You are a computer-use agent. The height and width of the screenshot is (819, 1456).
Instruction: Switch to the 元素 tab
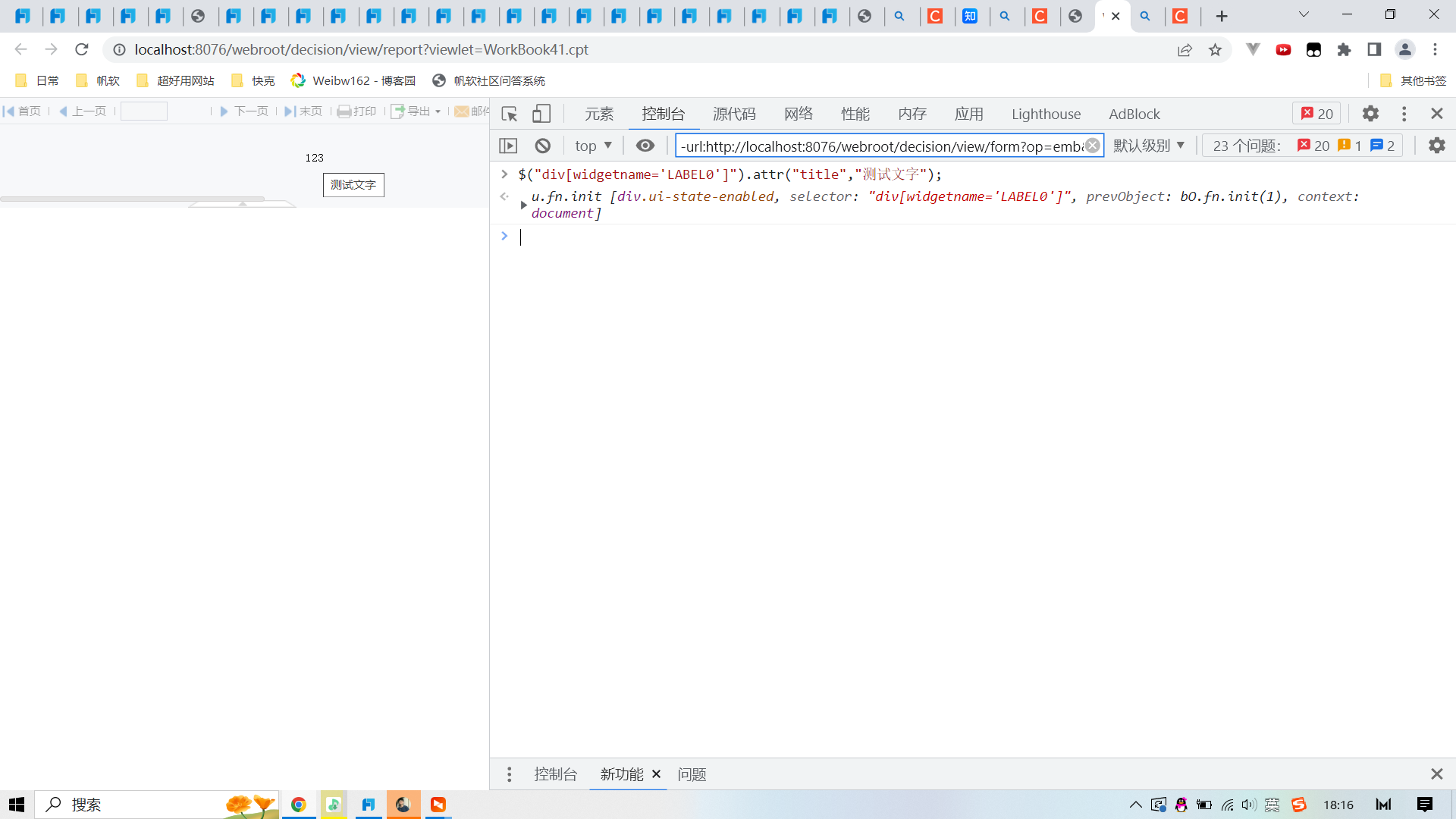pyautogui.click(x=599, y=114)
